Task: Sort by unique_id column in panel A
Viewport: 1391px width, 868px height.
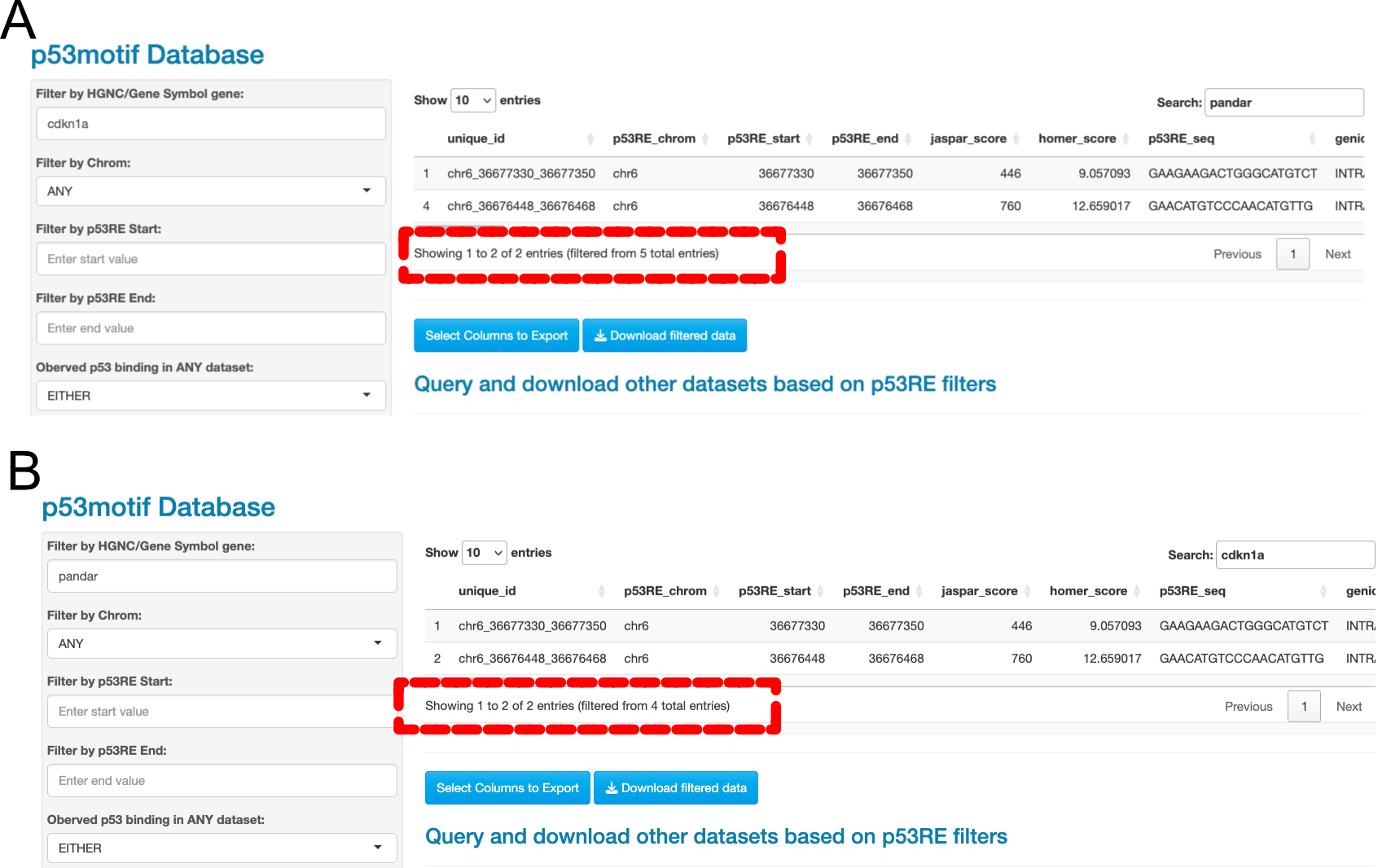Action: [520, 138]
